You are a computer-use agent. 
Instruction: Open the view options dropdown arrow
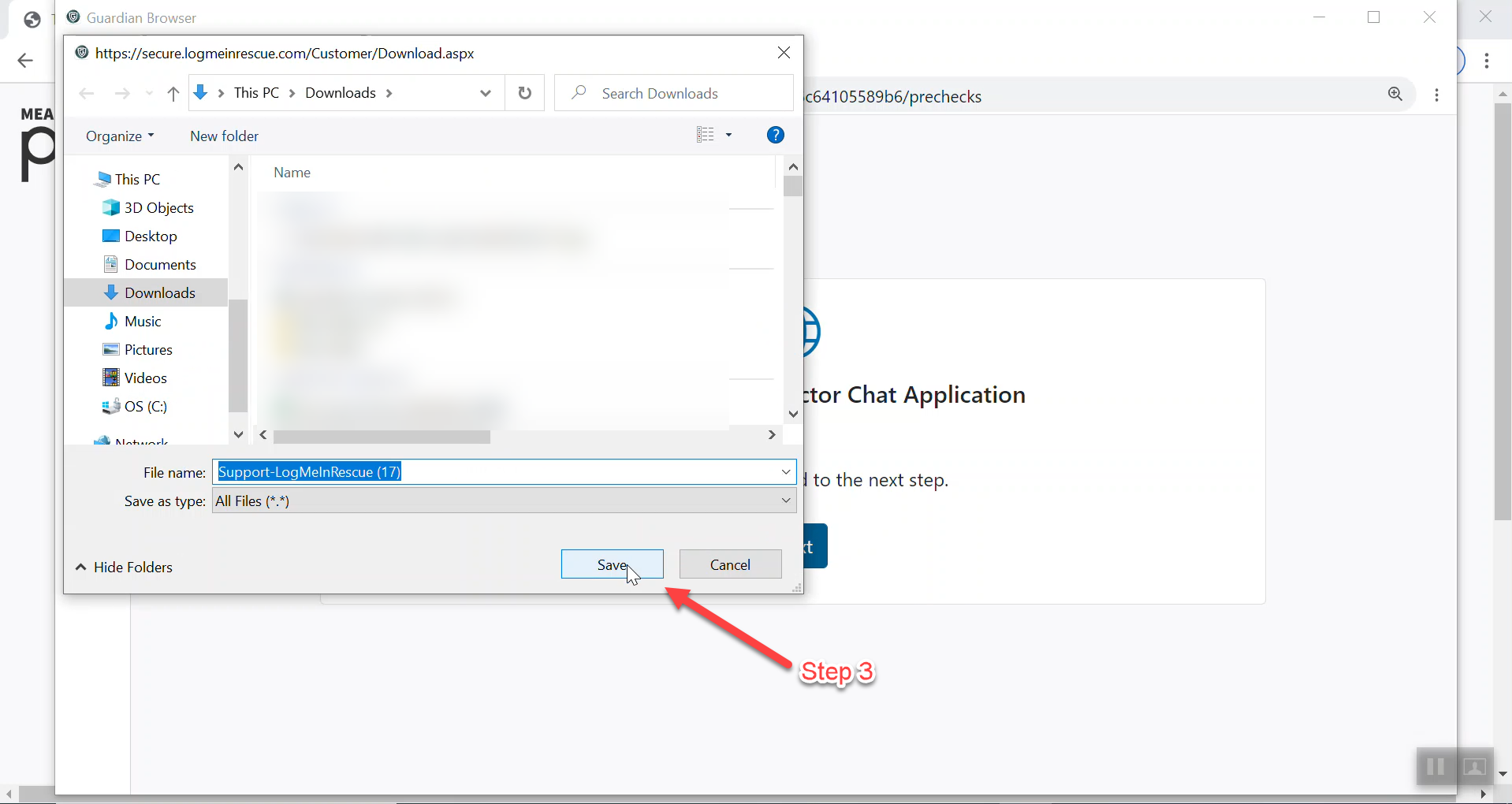728,135
